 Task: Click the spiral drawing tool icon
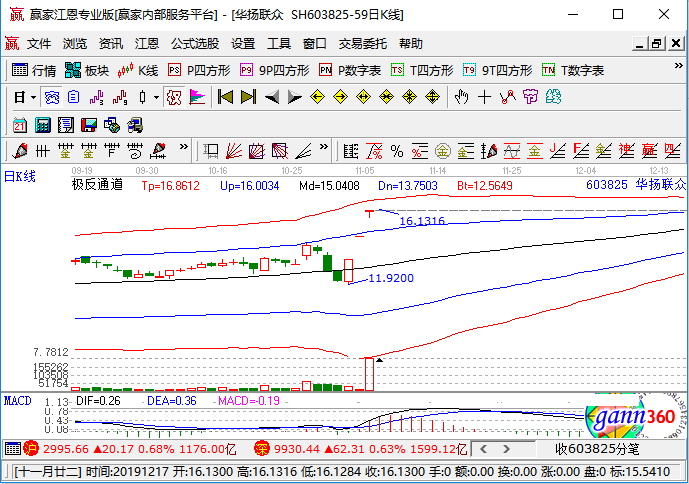[135, 151]
